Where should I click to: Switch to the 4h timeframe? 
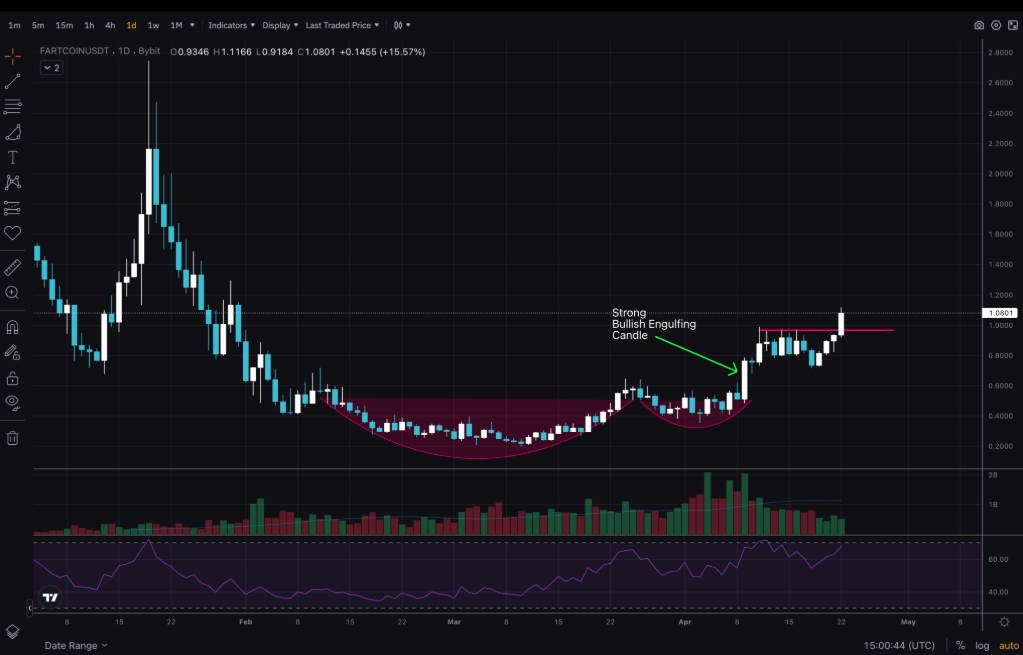coord(110,25)
